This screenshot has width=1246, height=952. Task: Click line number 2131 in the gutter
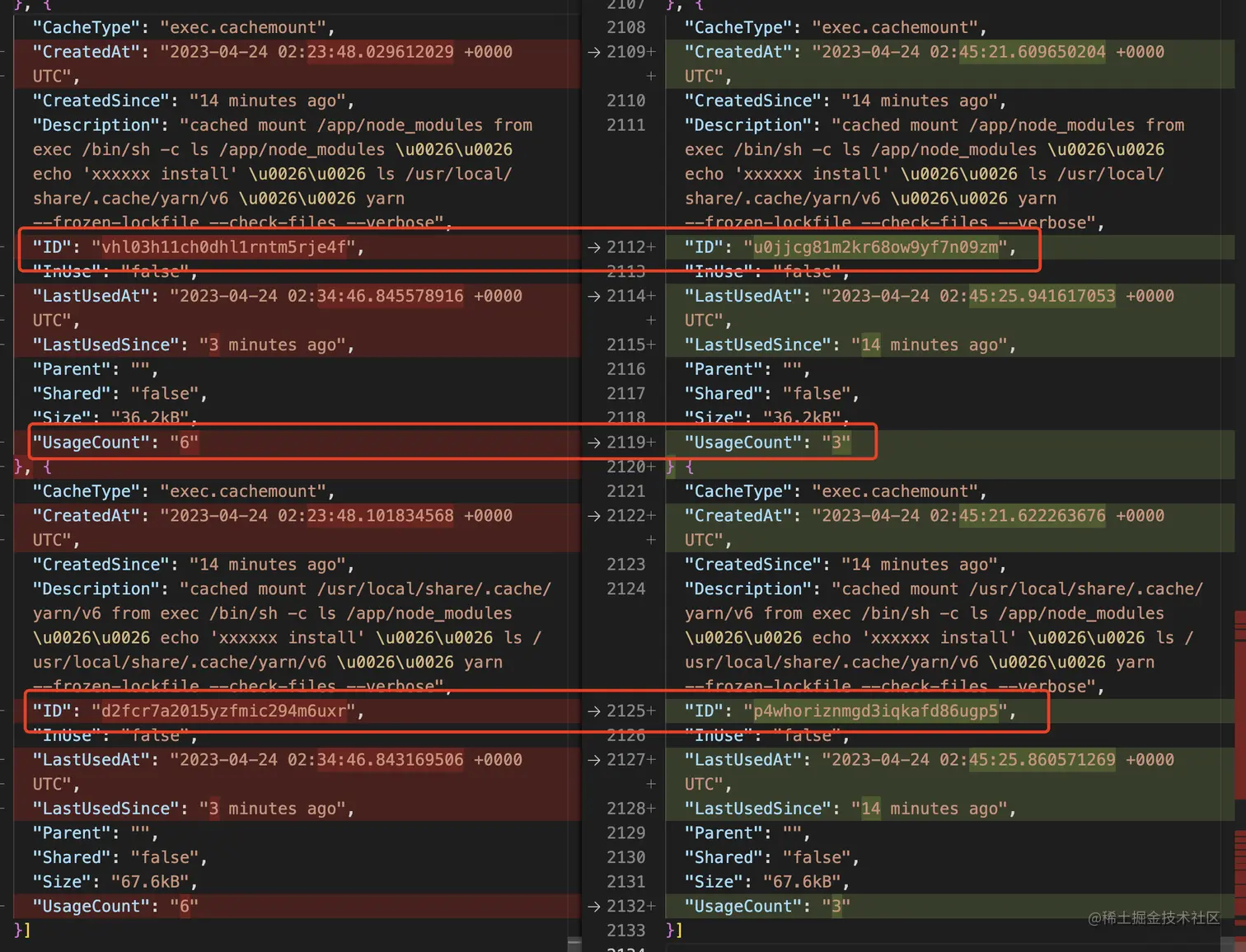tap(626, 882)
